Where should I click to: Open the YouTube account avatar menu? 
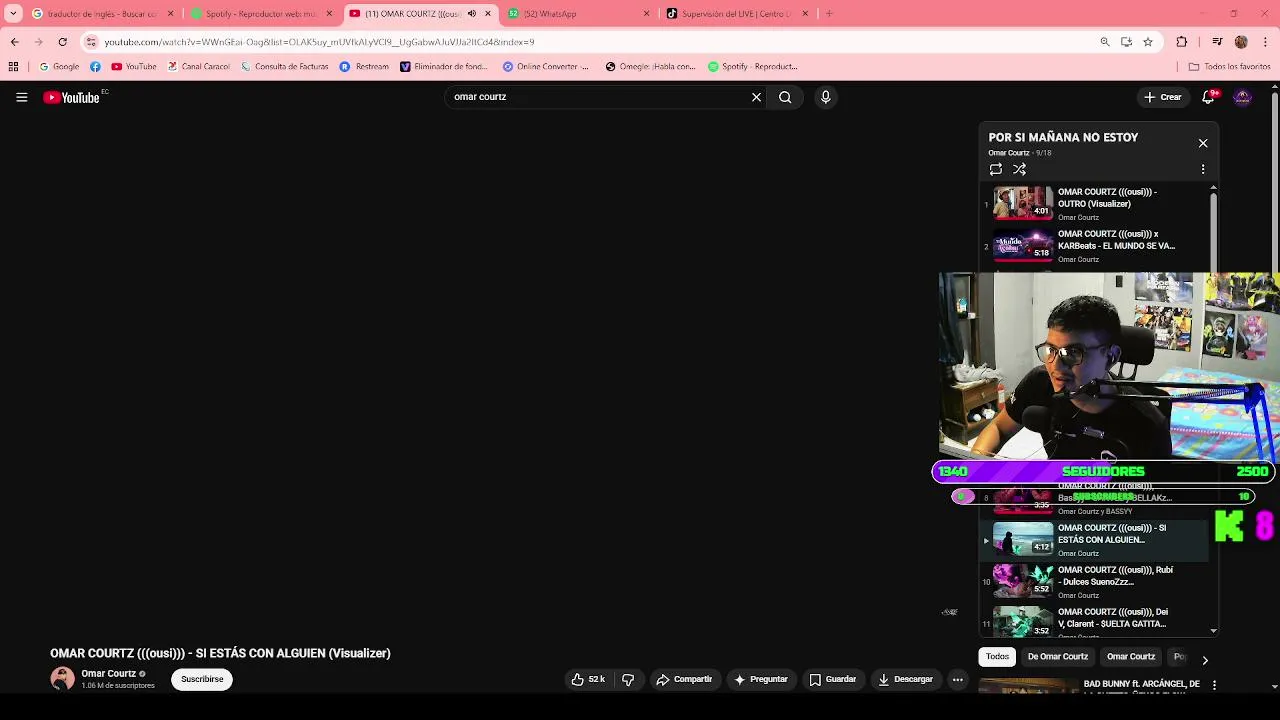coord(1243,97)
